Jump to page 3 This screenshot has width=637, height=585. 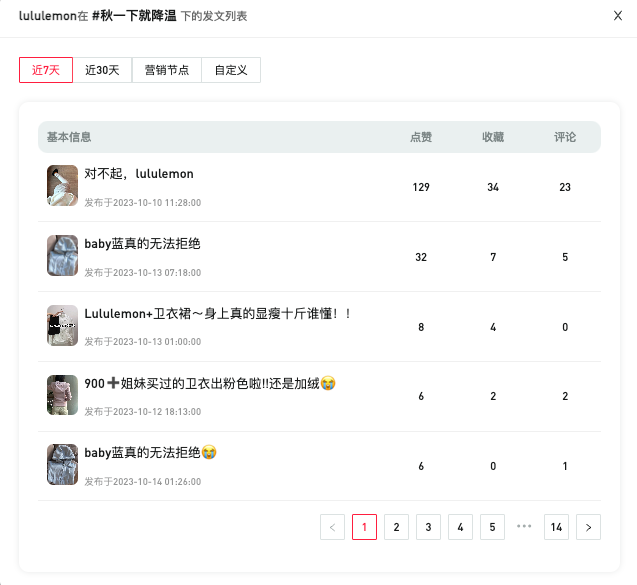coord(428,527)
